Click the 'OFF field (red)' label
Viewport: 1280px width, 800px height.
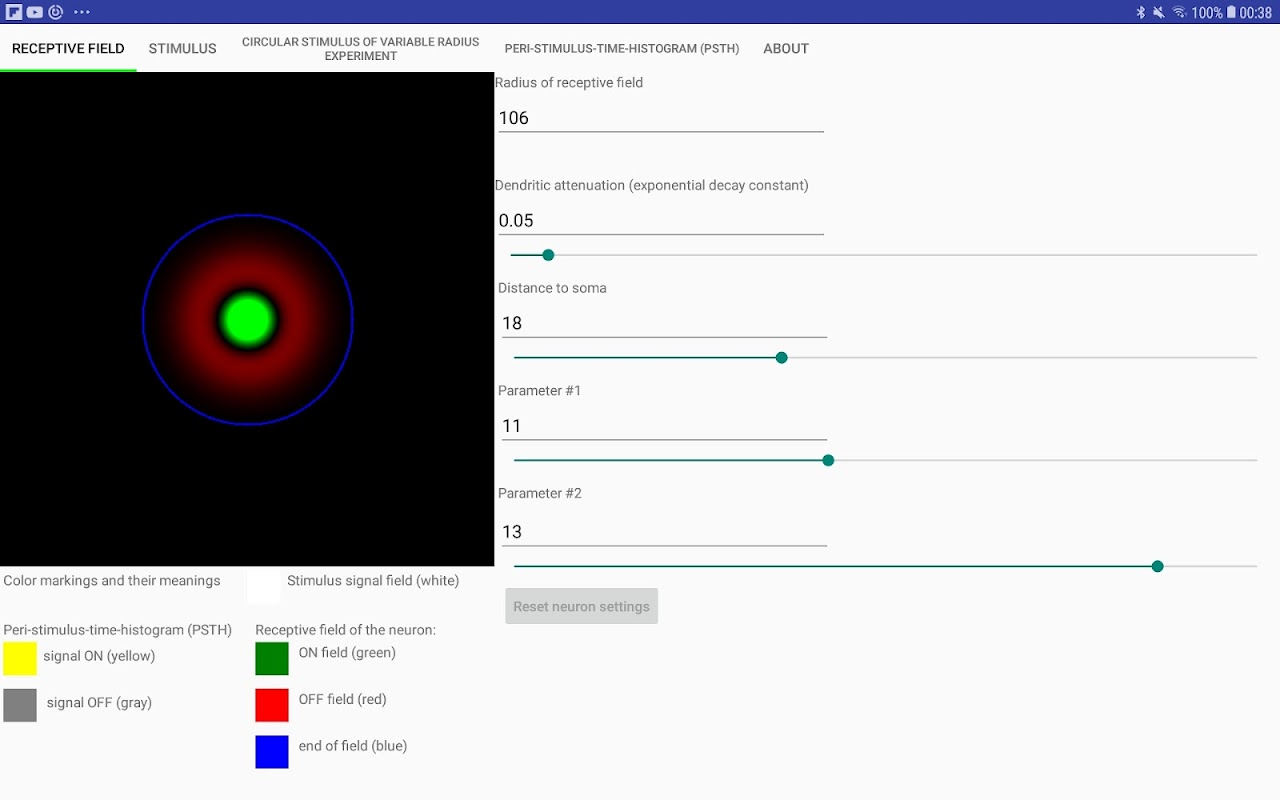(x=342, y=699)
